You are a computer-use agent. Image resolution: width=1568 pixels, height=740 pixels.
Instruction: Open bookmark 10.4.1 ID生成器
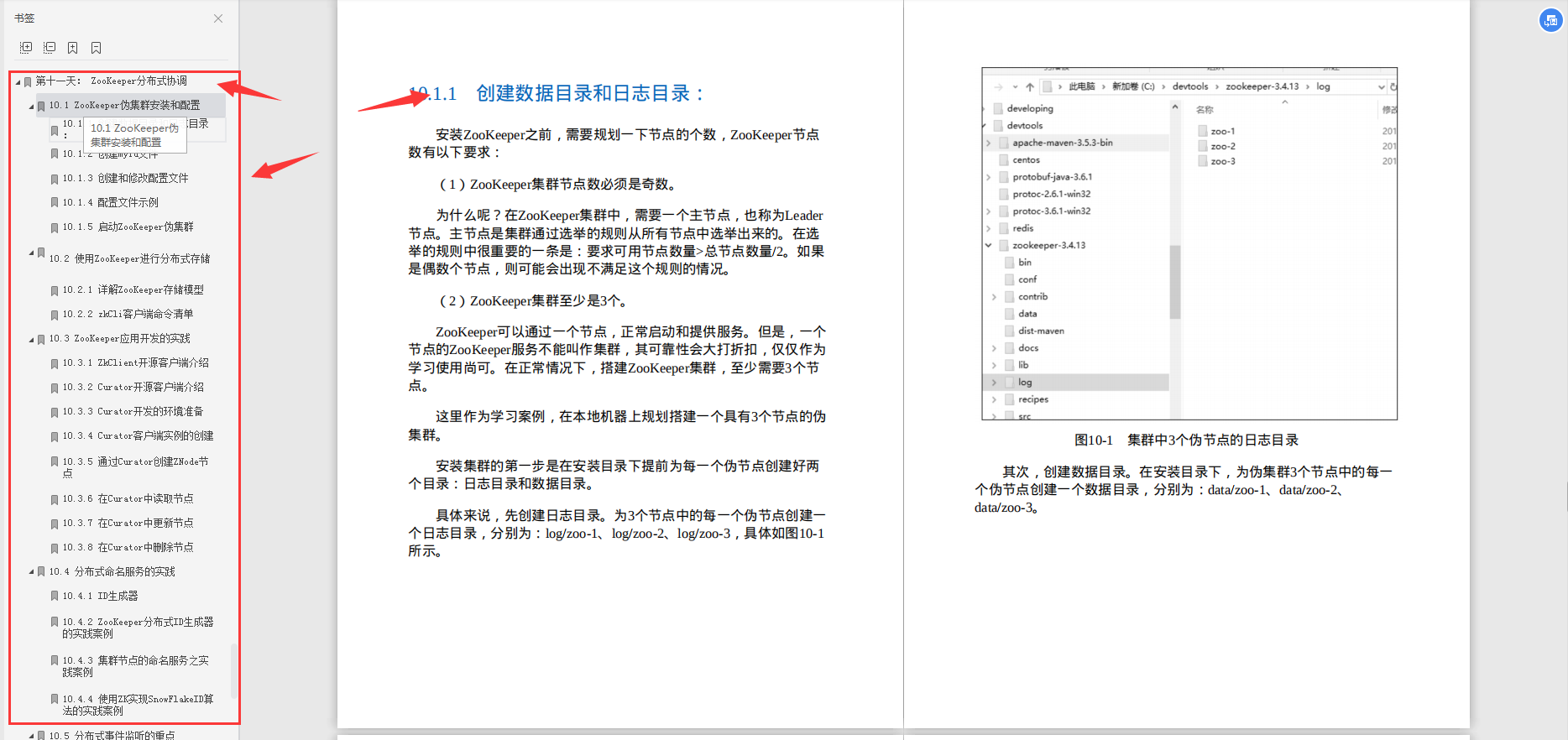tap(100, 597)
